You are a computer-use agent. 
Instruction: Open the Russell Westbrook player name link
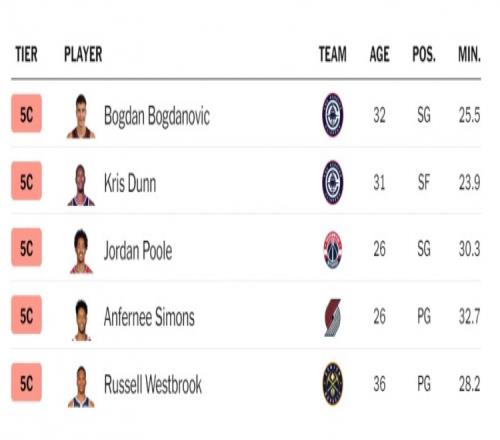pos(153,384)
